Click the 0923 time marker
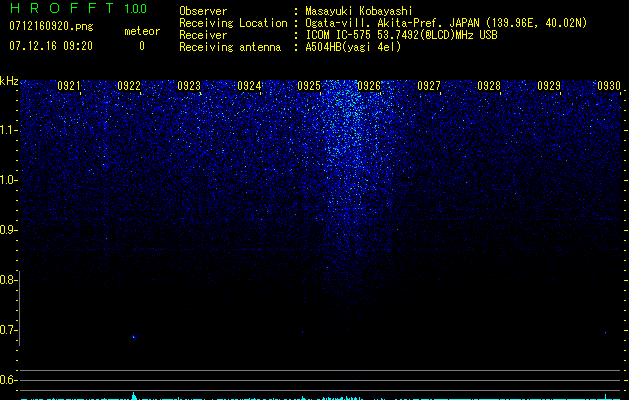629x400 pixels. [189, 85]
